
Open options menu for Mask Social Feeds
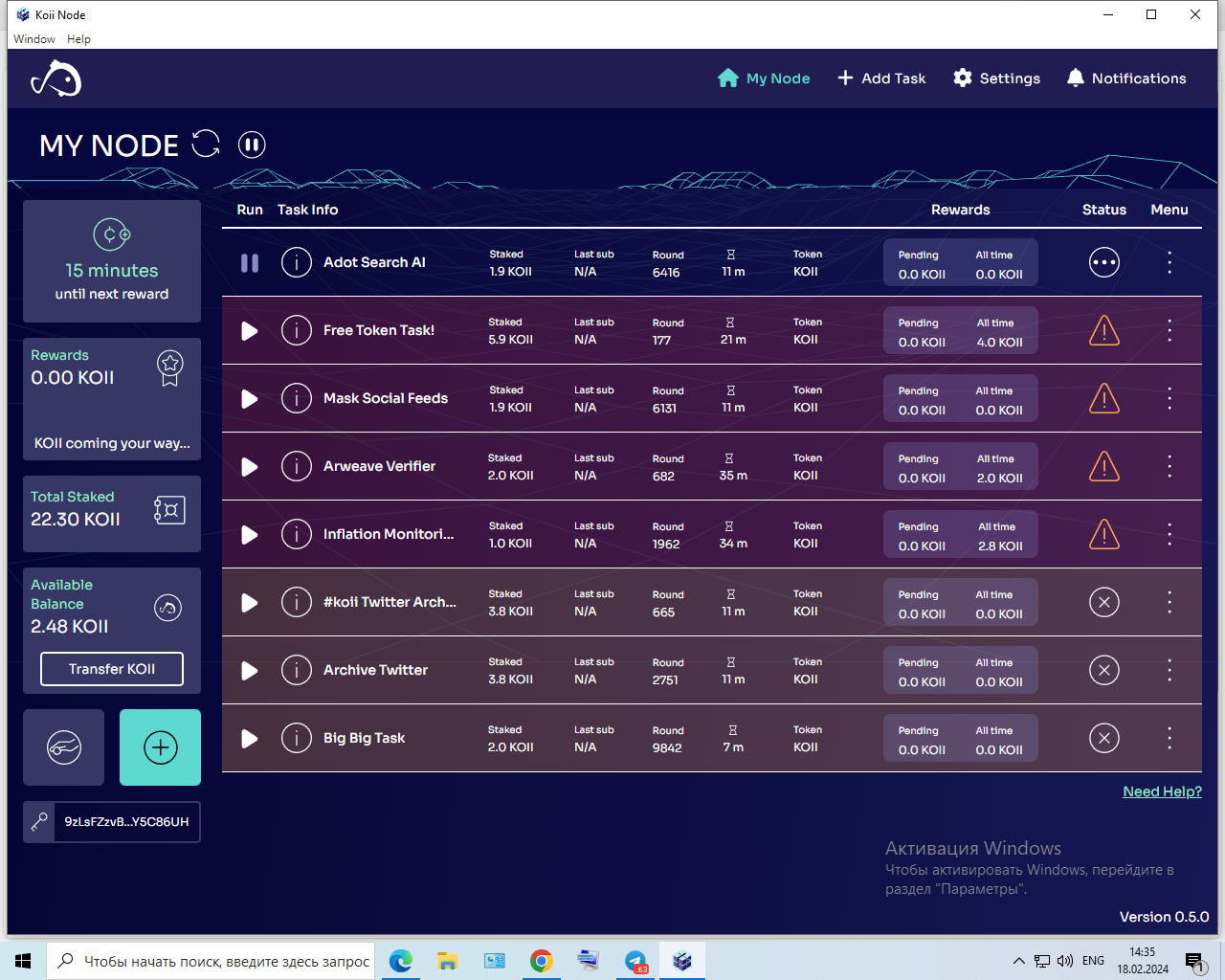pos(1169,398)
